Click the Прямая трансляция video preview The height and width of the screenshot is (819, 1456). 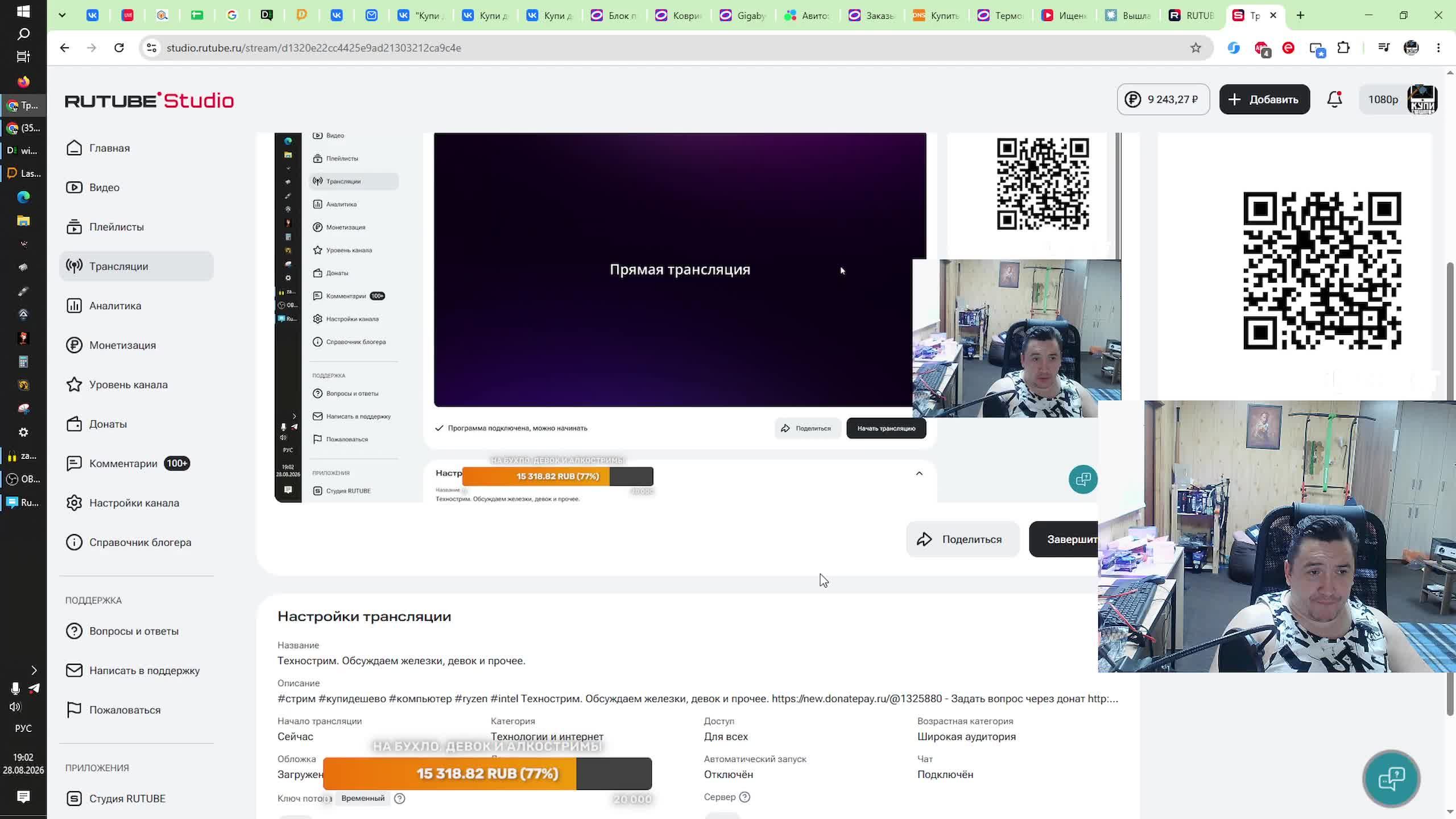tap(680, 270)
